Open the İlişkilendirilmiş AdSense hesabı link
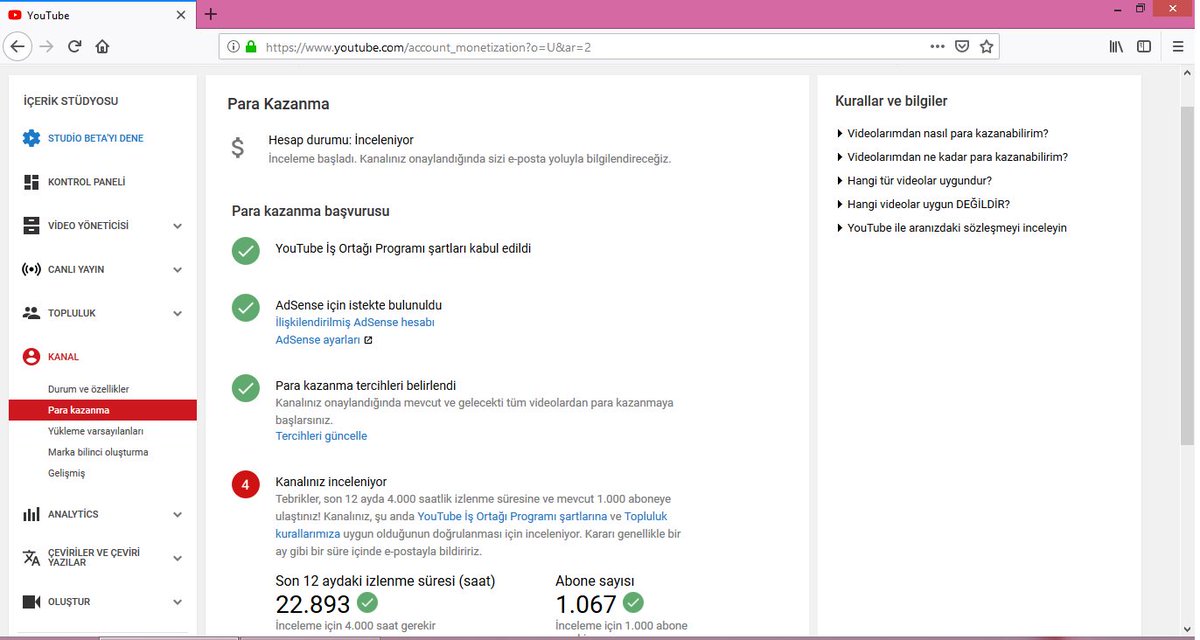 (x=355, y=323)
